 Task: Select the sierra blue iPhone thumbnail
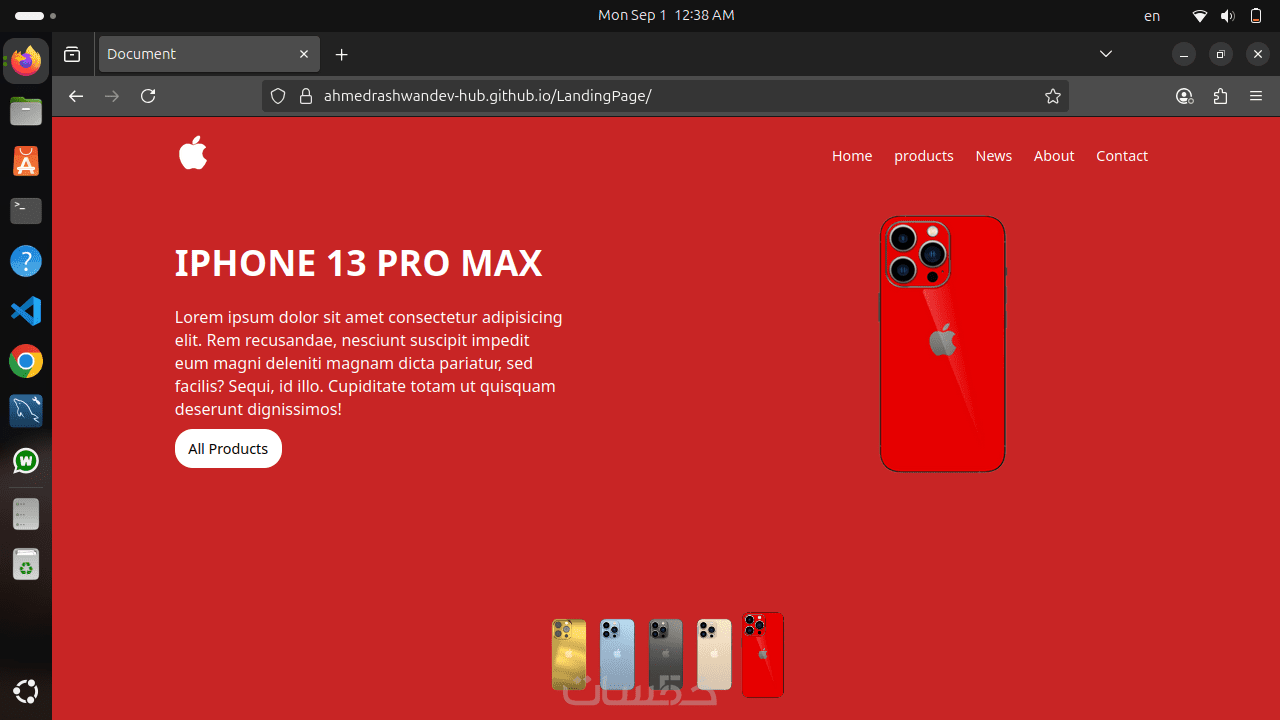[x=617, y=654]
